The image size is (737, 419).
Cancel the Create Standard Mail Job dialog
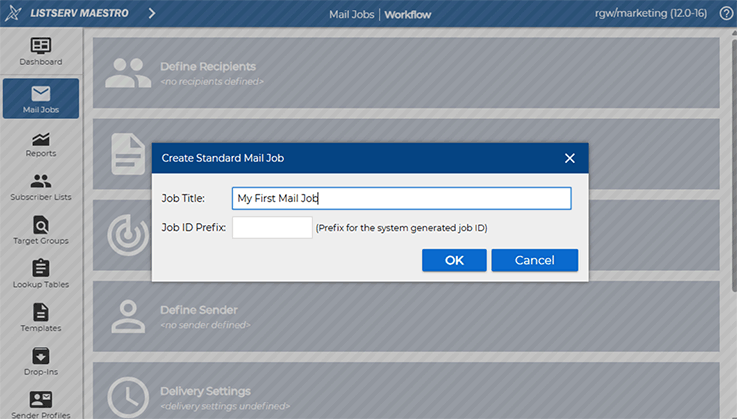point(534,260)
